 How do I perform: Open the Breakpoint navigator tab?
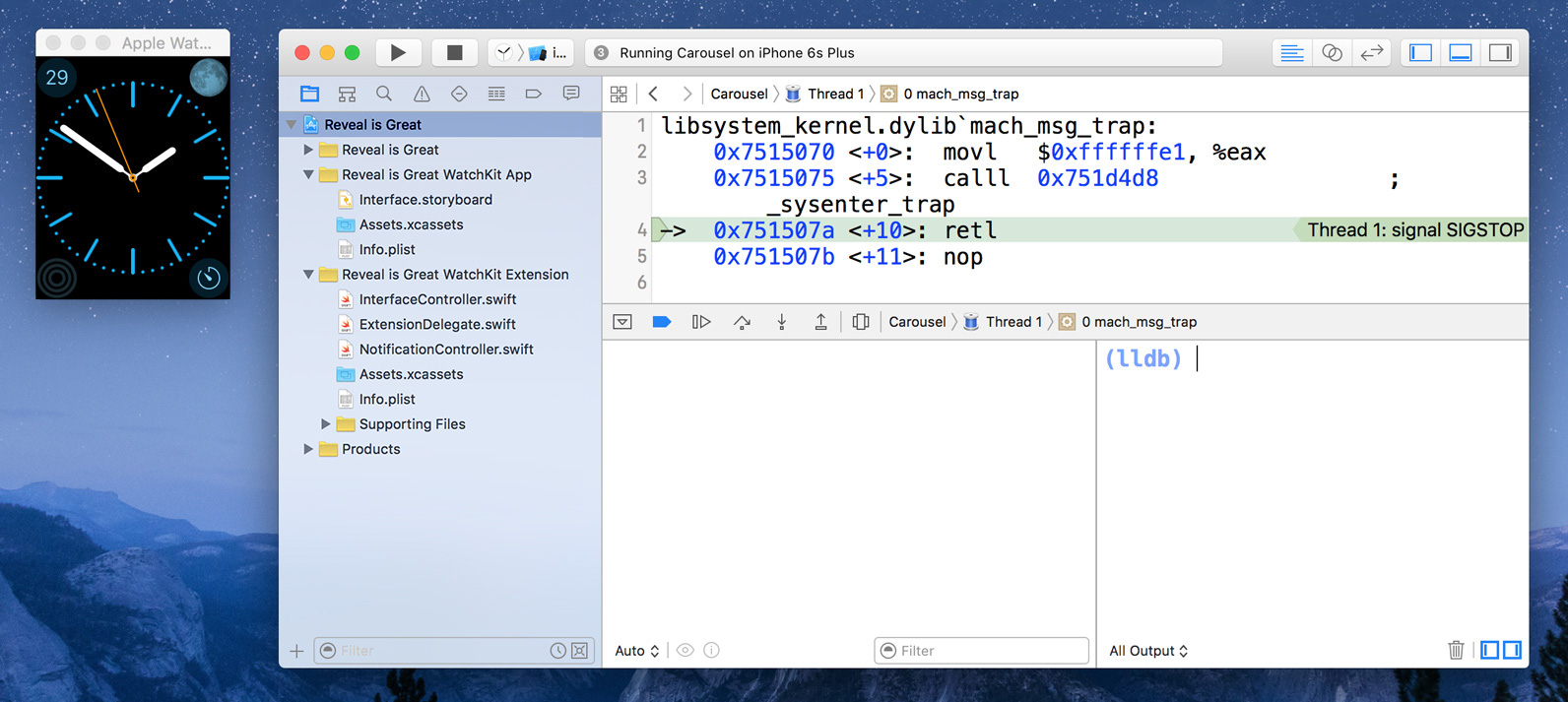(534, 94)
